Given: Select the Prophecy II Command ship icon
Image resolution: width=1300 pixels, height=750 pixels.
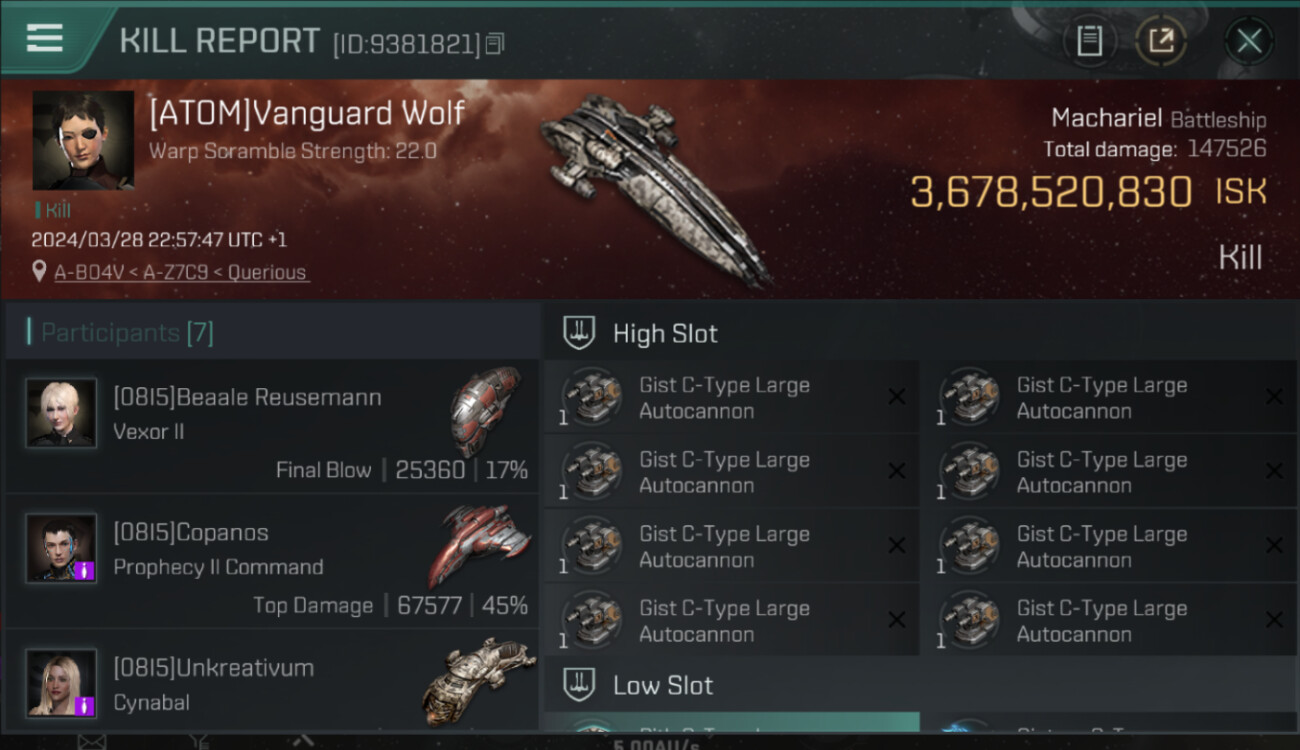Looking at the screenshot, I should [480, 546].
